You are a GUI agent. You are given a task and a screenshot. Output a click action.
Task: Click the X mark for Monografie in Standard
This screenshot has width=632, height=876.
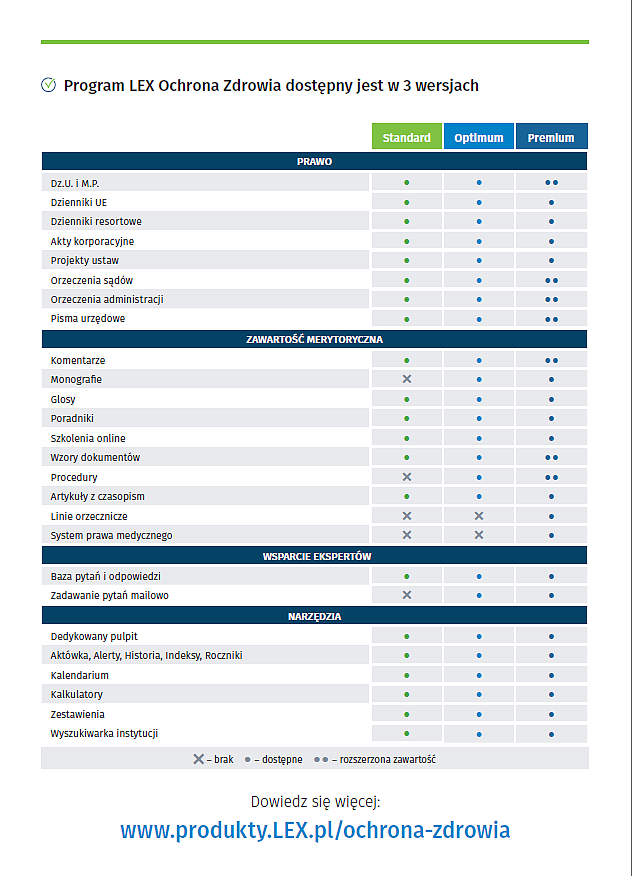[407, 379]
